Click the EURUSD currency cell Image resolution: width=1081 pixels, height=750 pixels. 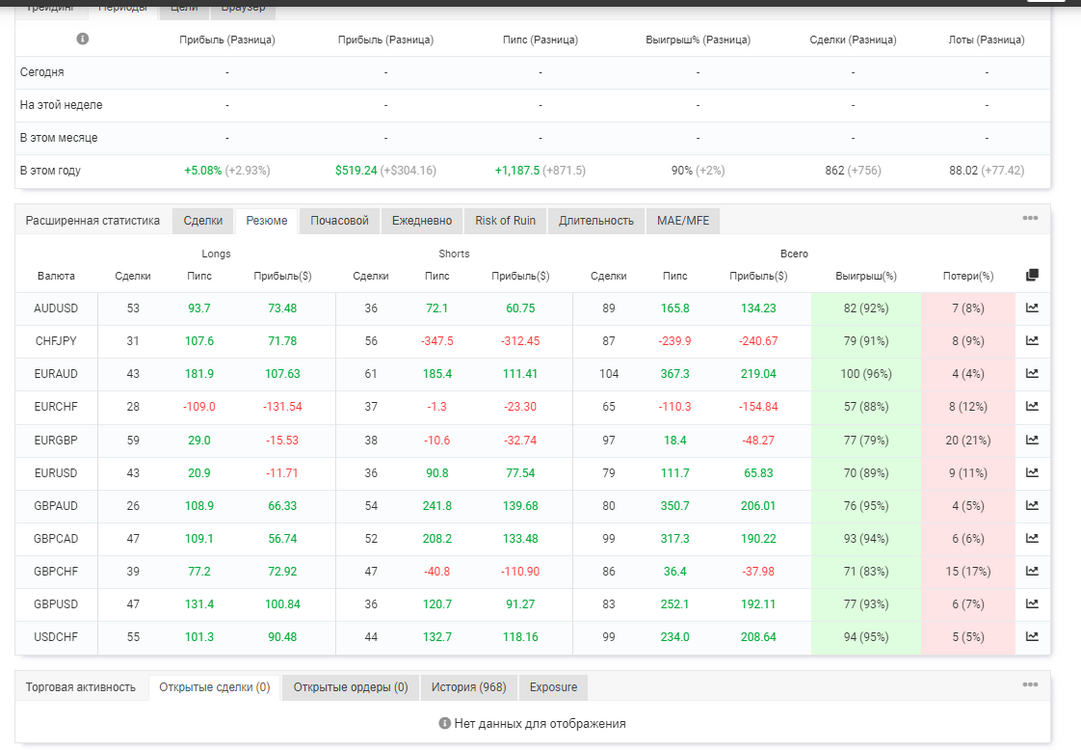(x=56, y=473)
